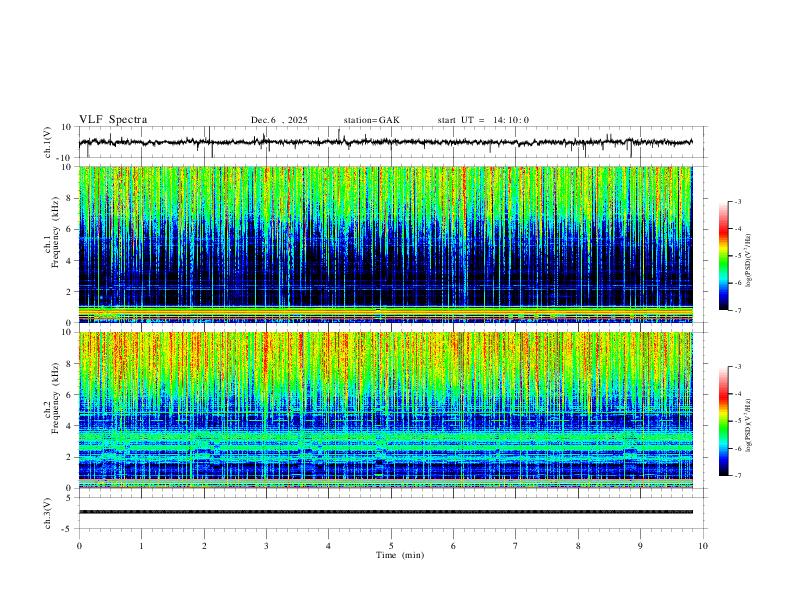Click the "station=GAK" header label
Image resolution: width=792 pixels, height=612 pixels.
click(x=371, y=120)
